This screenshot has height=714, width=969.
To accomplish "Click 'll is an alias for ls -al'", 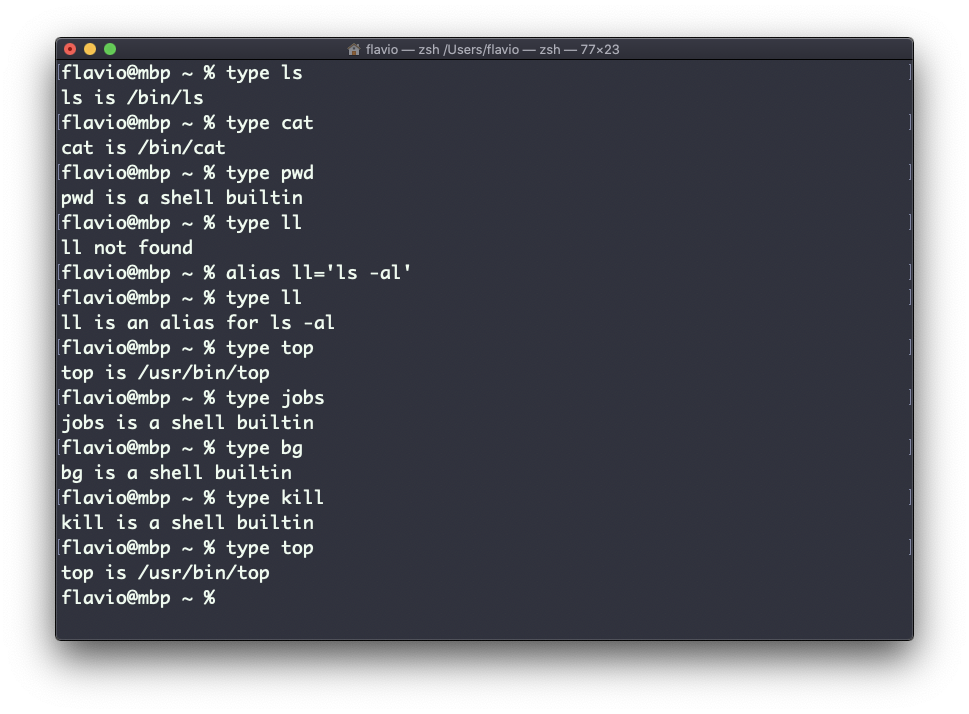I will (x=198, y=323).
